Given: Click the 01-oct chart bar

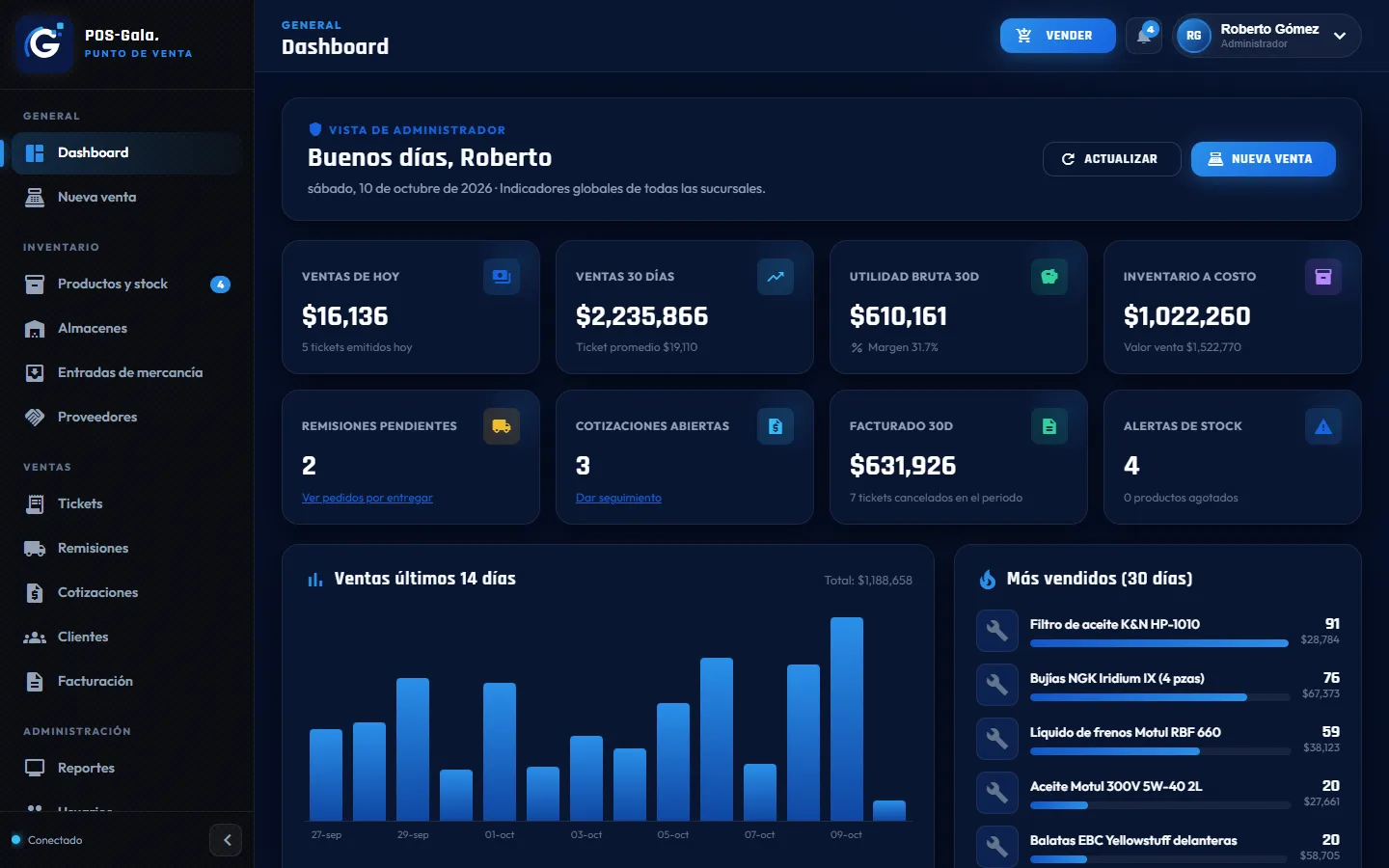Looking at the screenshot, I should point(500,752).
